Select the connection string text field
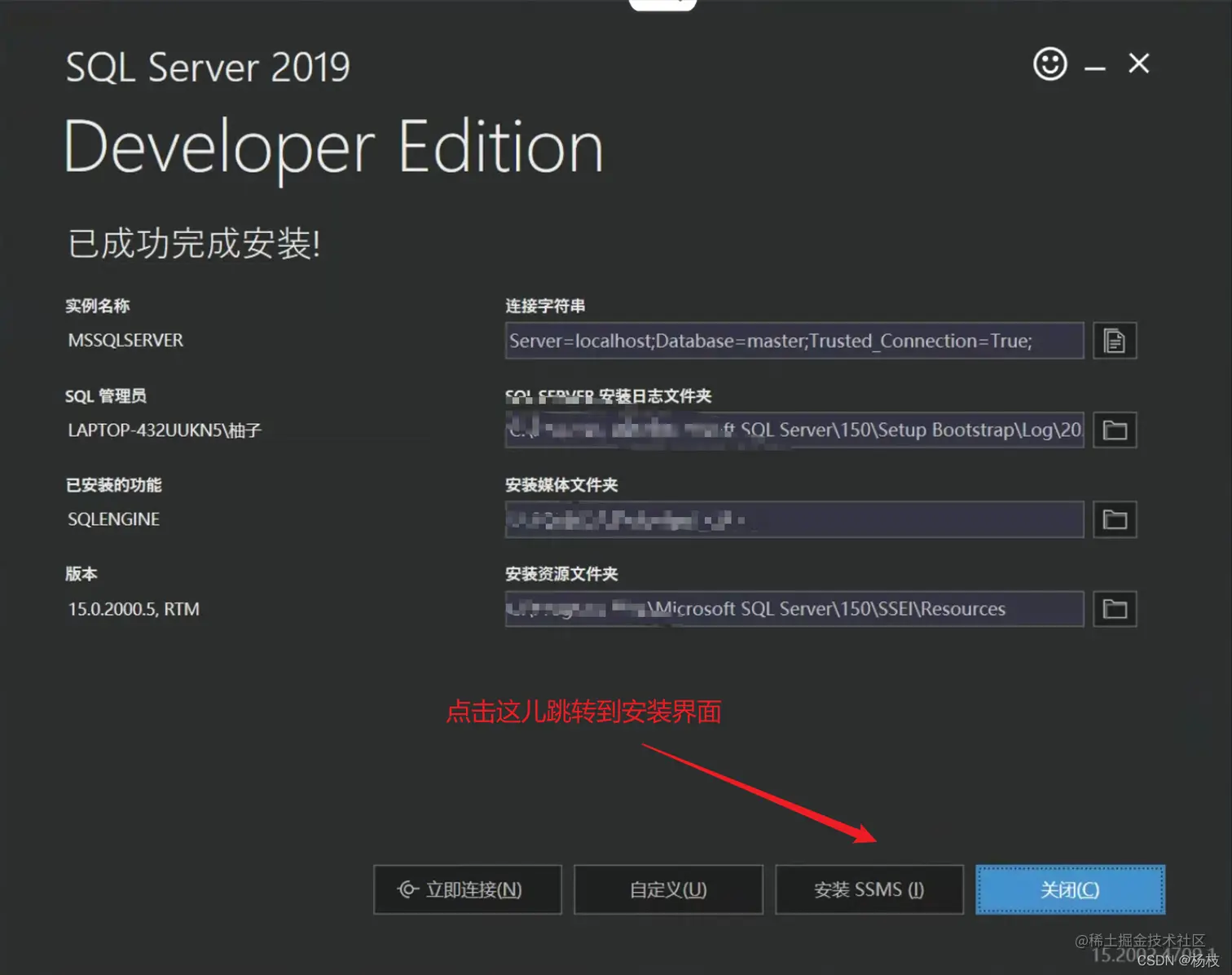The width and height of the screenshot is (1232, 975). click(x=794, y=341)
